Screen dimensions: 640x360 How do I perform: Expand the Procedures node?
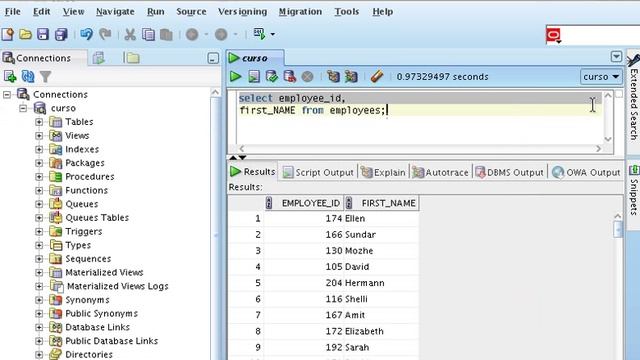[39, 176]
